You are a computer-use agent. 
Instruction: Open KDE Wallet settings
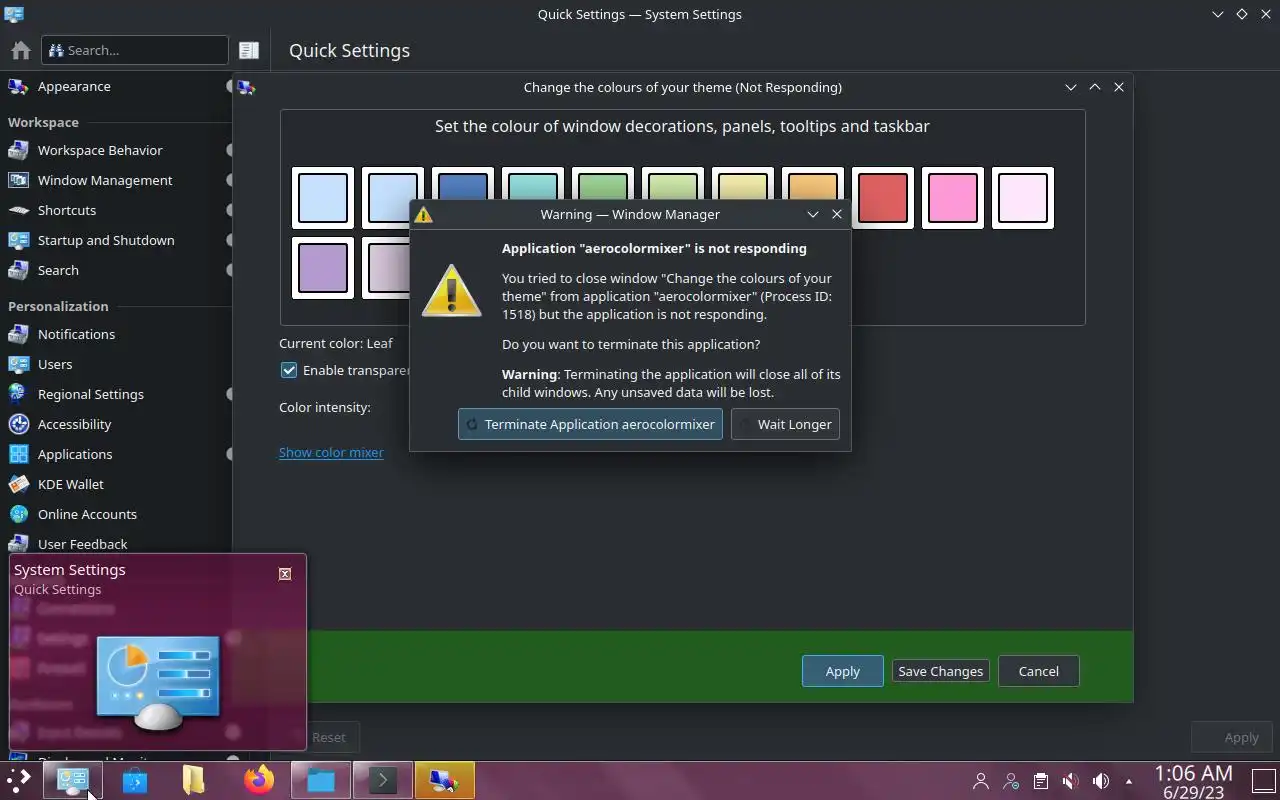click(x=71, y=484)
